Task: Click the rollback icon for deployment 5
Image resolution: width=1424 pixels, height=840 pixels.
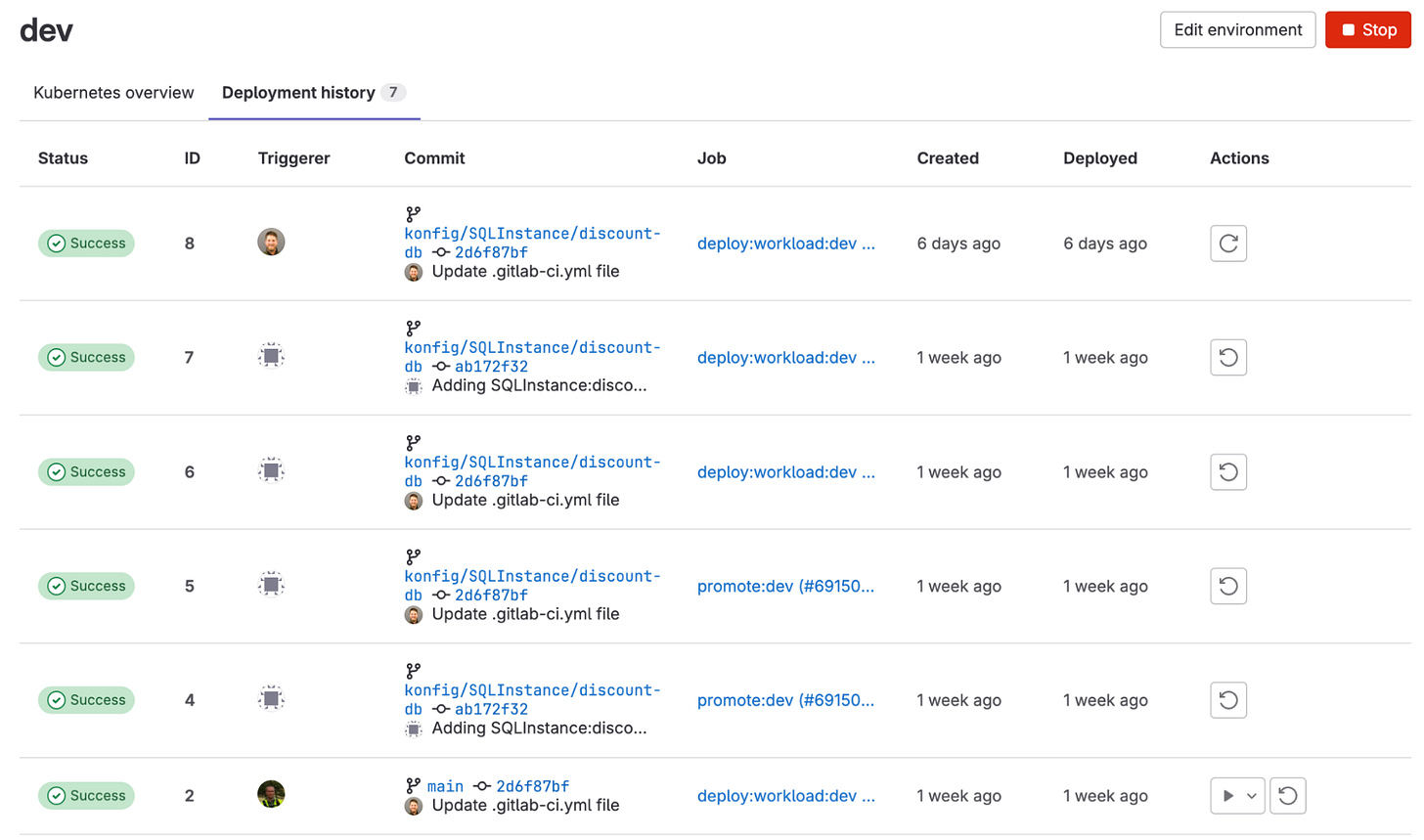Action: tap(1228, 586)
